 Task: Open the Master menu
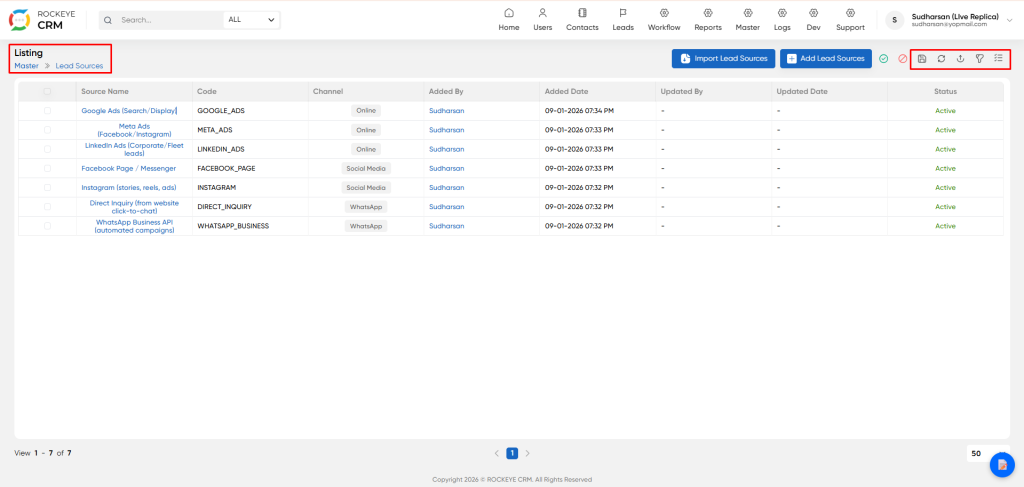(x=747, y=20)
